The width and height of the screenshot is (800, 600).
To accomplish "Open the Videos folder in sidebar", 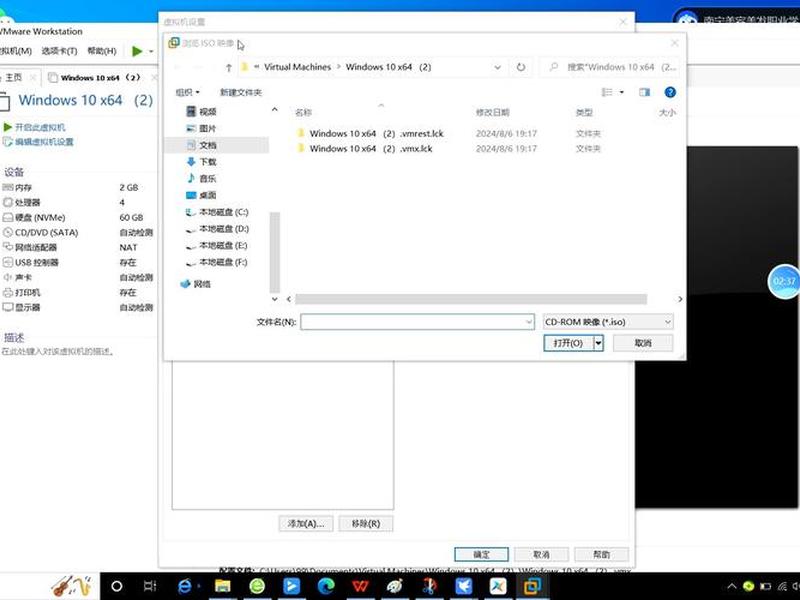I will (202, 112).
